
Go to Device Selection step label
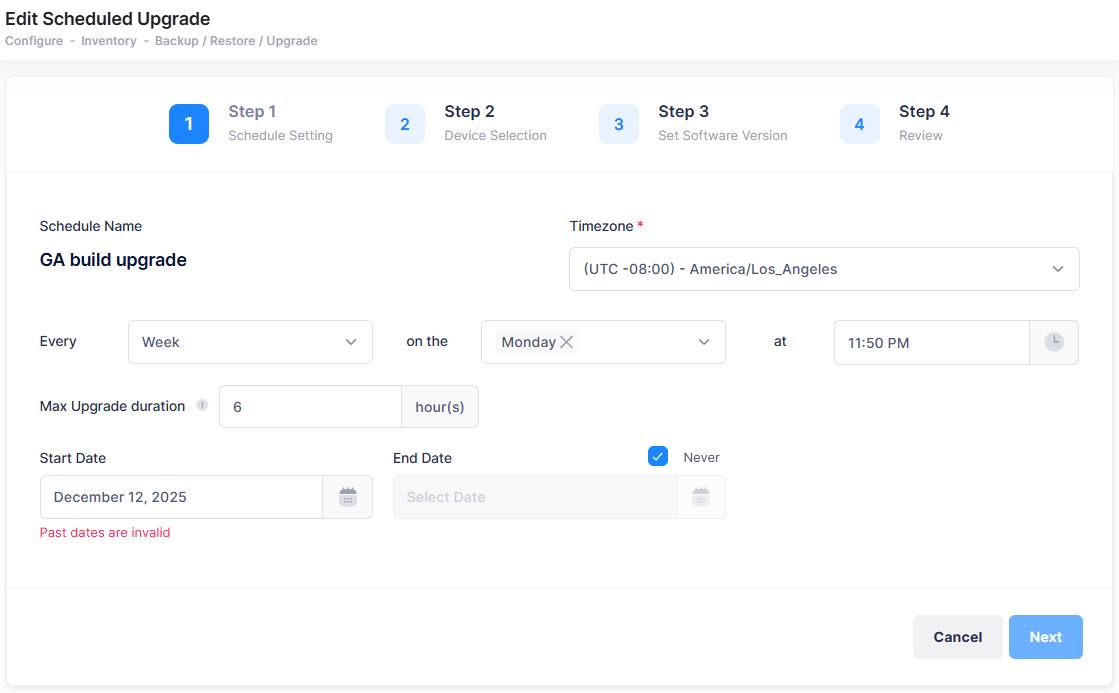(495, 135)
